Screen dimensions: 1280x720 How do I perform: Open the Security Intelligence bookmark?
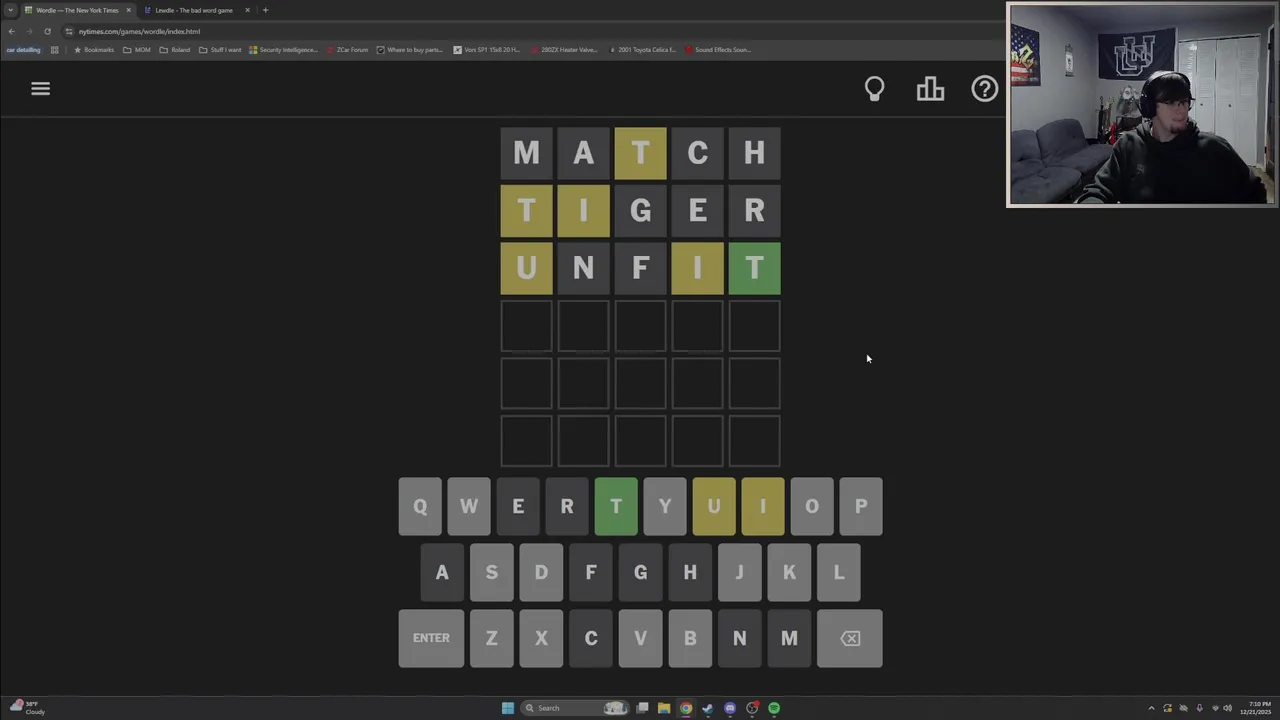pyautogui.click(x=283, y=50)
